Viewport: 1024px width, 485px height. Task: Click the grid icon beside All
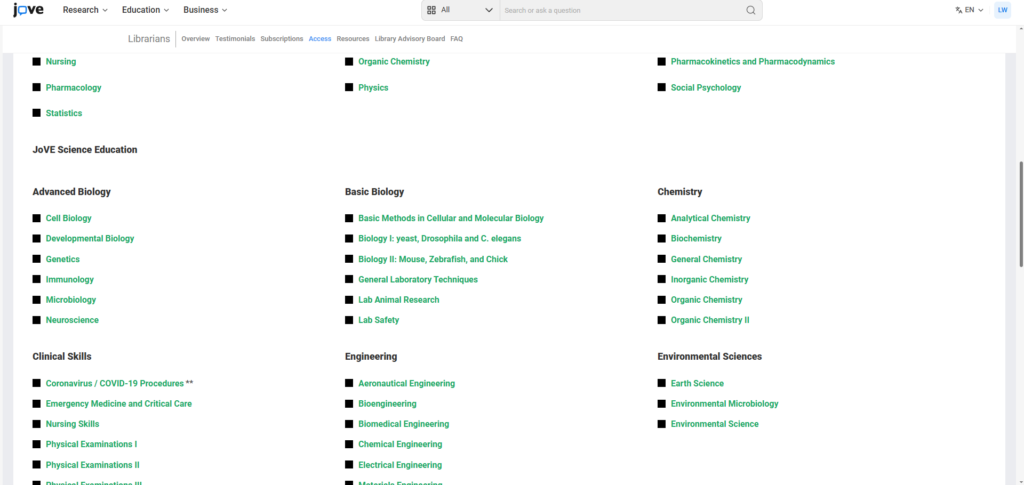coord(431,10)
